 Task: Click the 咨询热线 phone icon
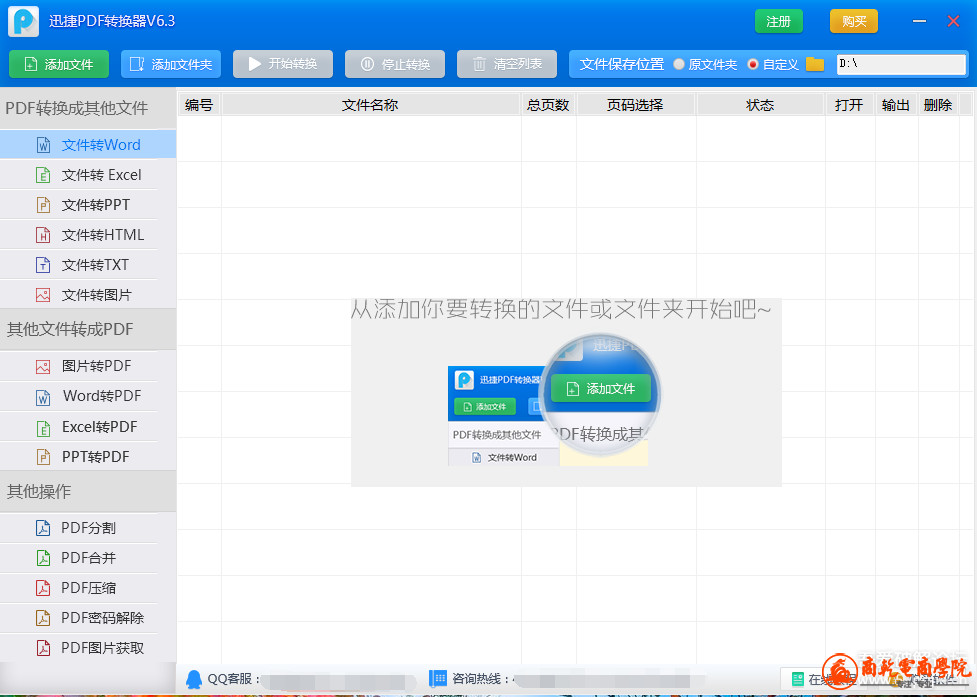438,678
